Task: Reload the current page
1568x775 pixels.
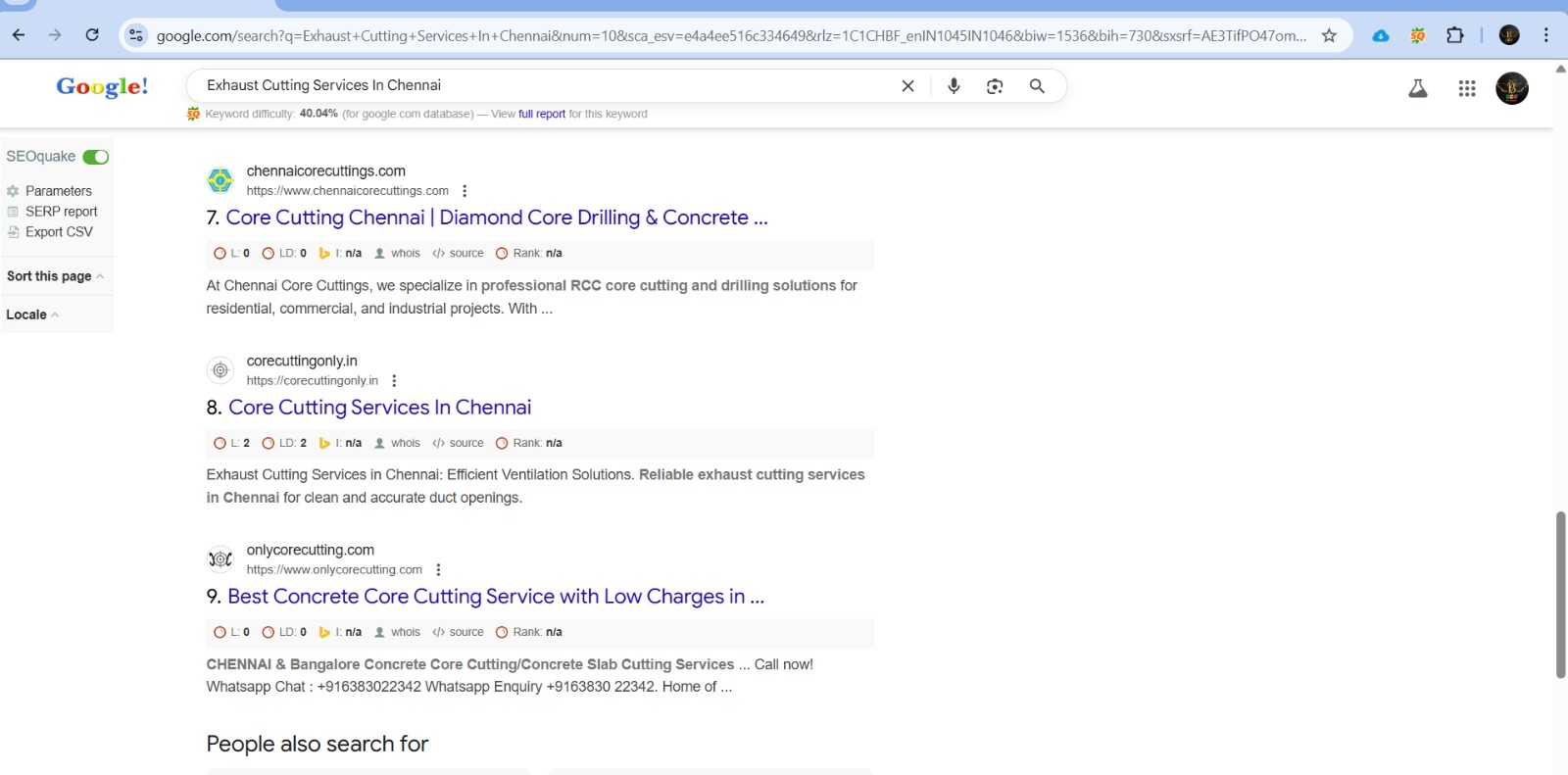Action: point(92,35)
